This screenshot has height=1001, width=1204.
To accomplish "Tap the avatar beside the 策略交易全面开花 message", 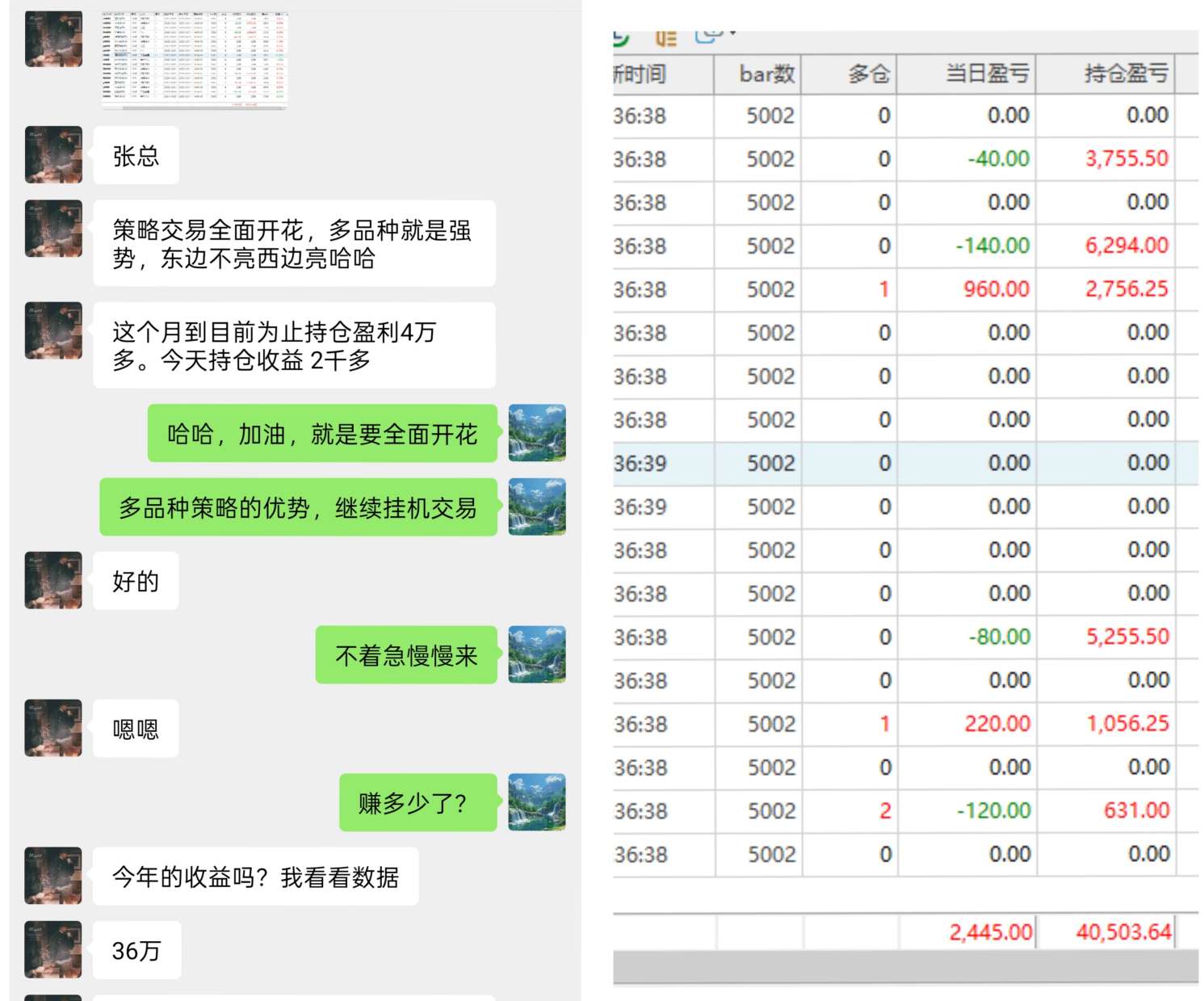I will [53, 229].
